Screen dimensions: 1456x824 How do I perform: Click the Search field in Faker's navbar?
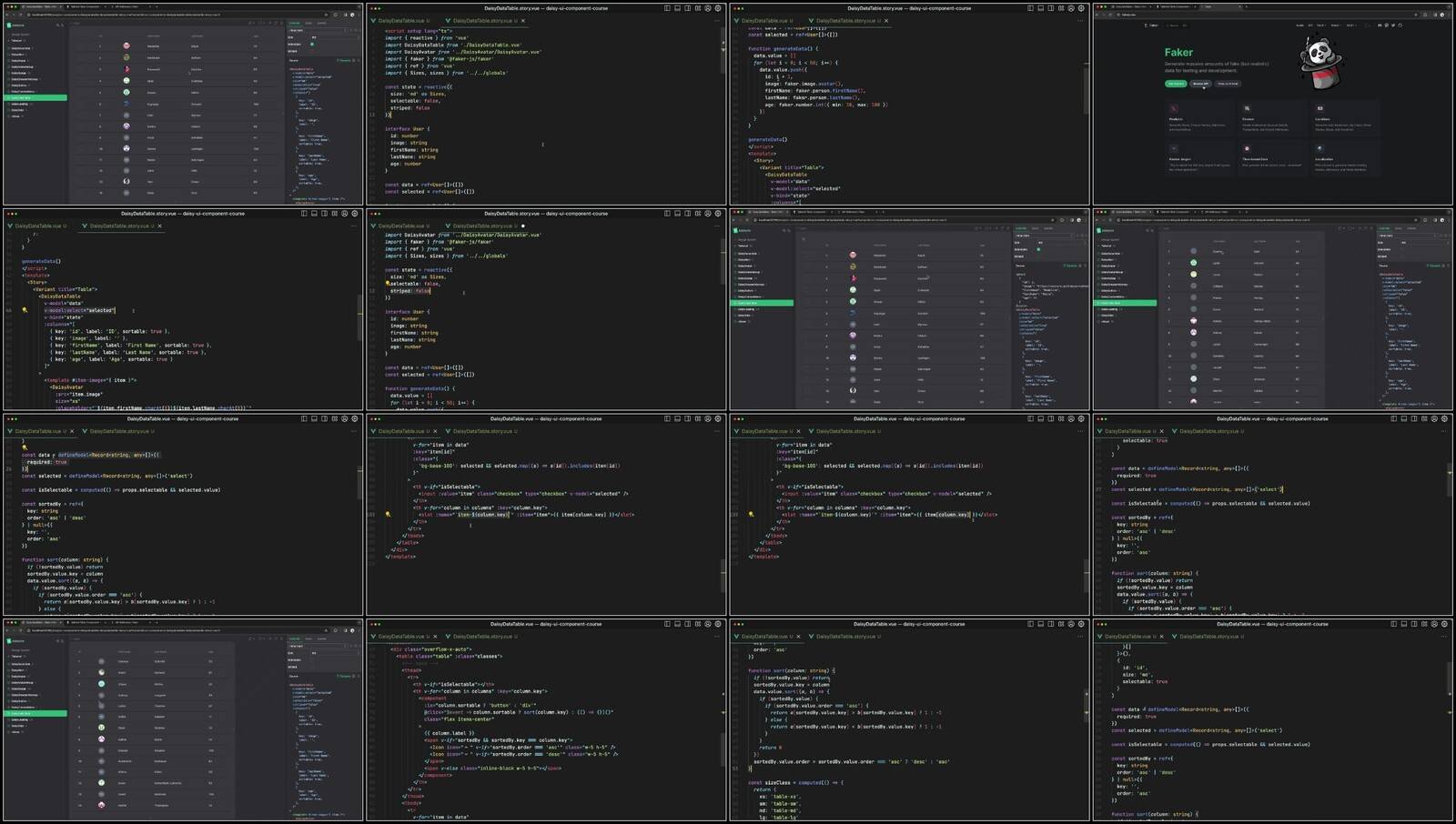point(1177,25)
